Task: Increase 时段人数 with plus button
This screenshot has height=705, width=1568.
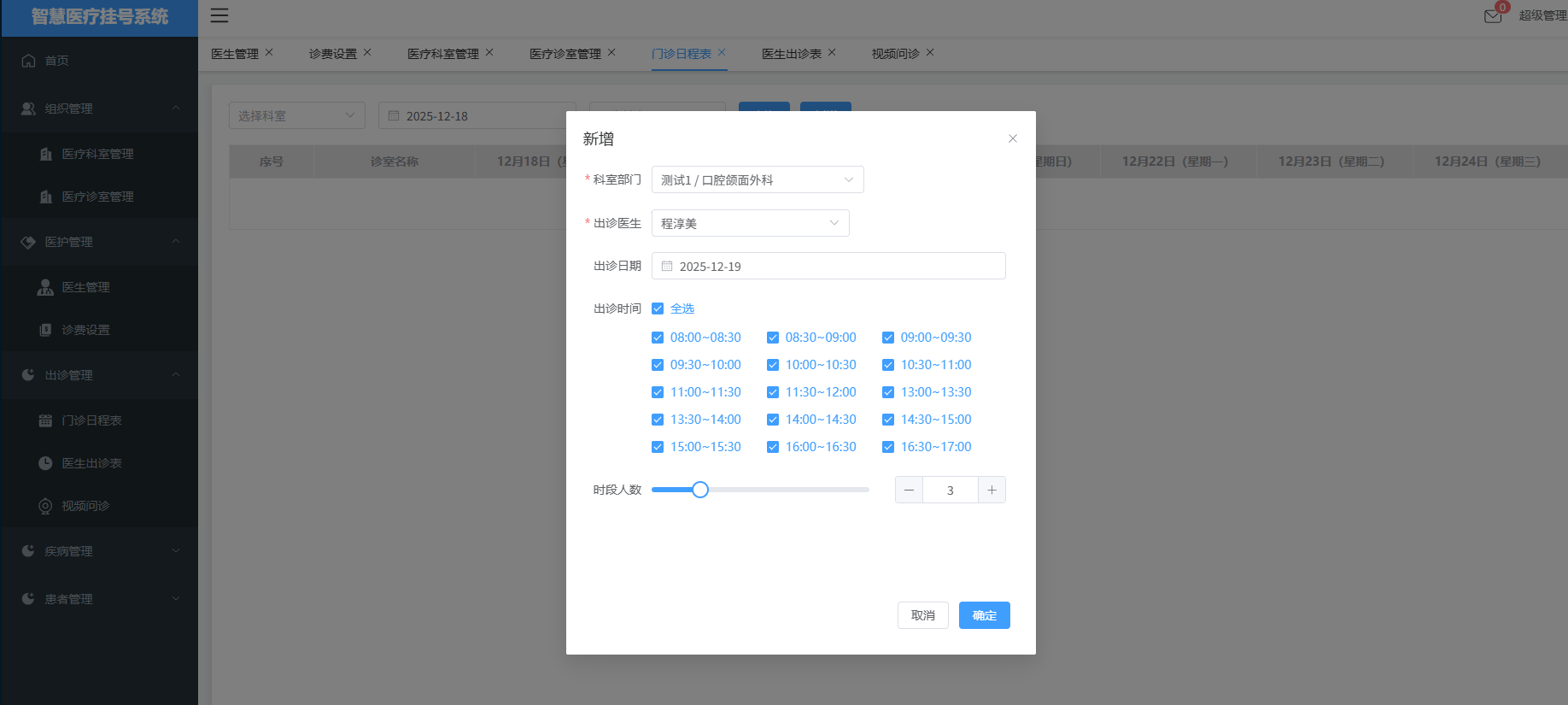Action: tap(992, 490)
